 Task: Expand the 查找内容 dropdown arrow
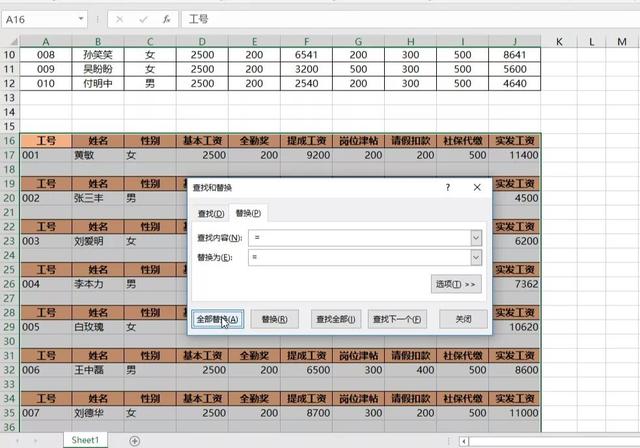pyautogui.click(x=475, y=237)
